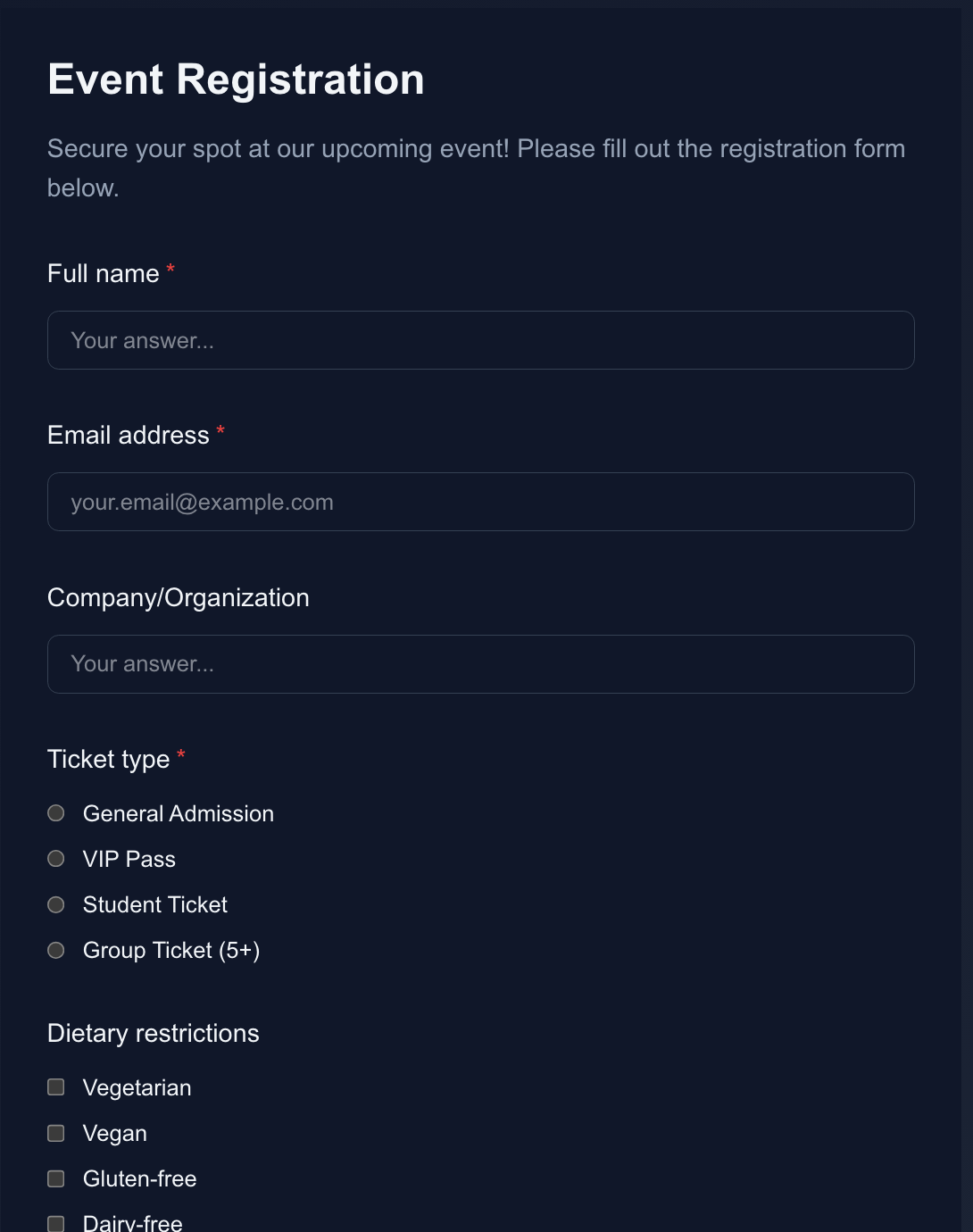Click the "Full name" field label
This screenshot has width=973, height=1232.
pos(104,273)
